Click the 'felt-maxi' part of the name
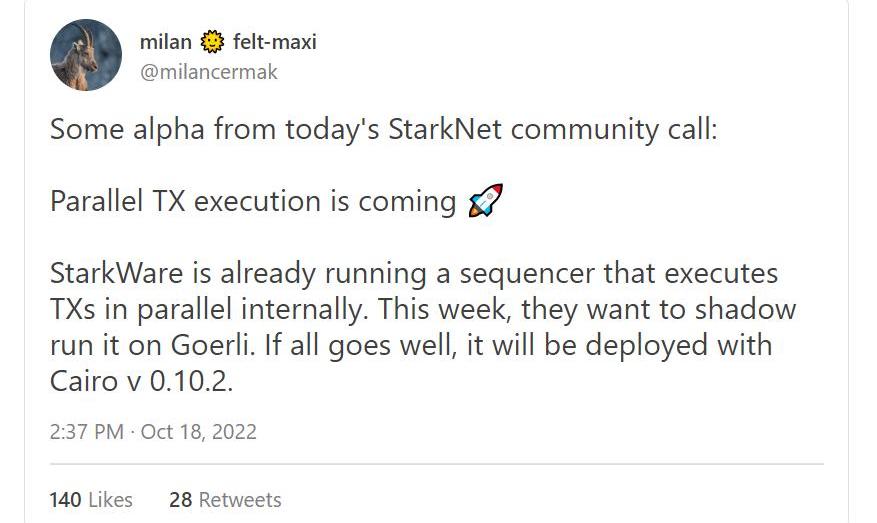The height and width of the screenshot is (523, 877). click(x=275, y=42)
